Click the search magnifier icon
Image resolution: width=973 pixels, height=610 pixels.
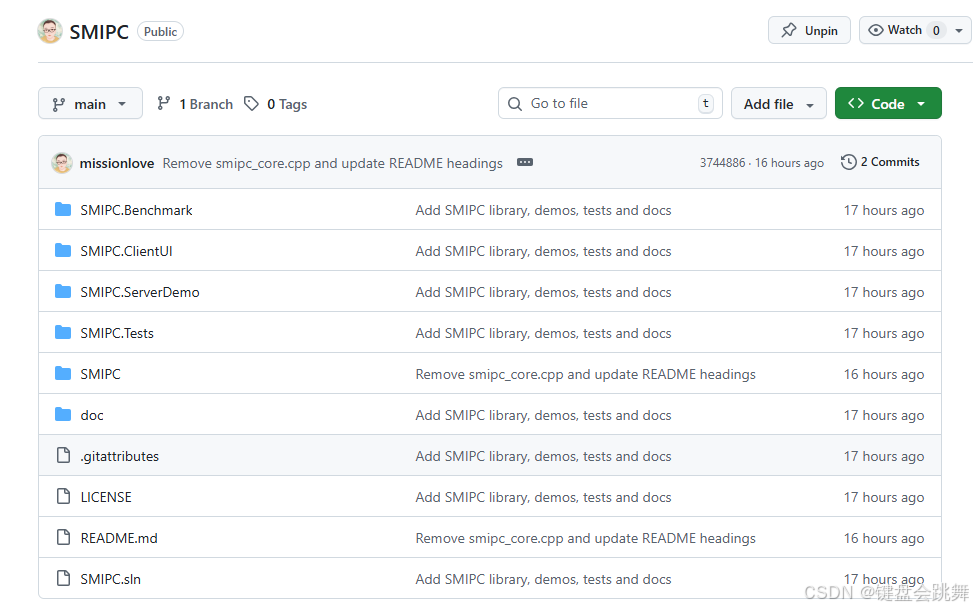pos(515,104)
